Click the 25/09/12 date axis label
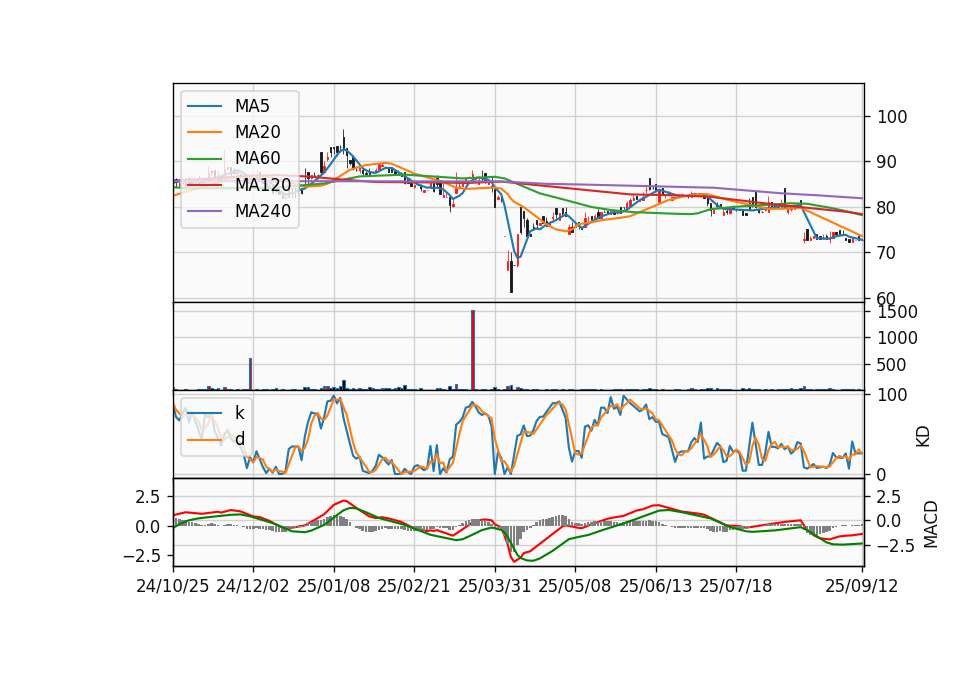Image resolution: width=960 pixels, height=690 pixels. (861, 586)
